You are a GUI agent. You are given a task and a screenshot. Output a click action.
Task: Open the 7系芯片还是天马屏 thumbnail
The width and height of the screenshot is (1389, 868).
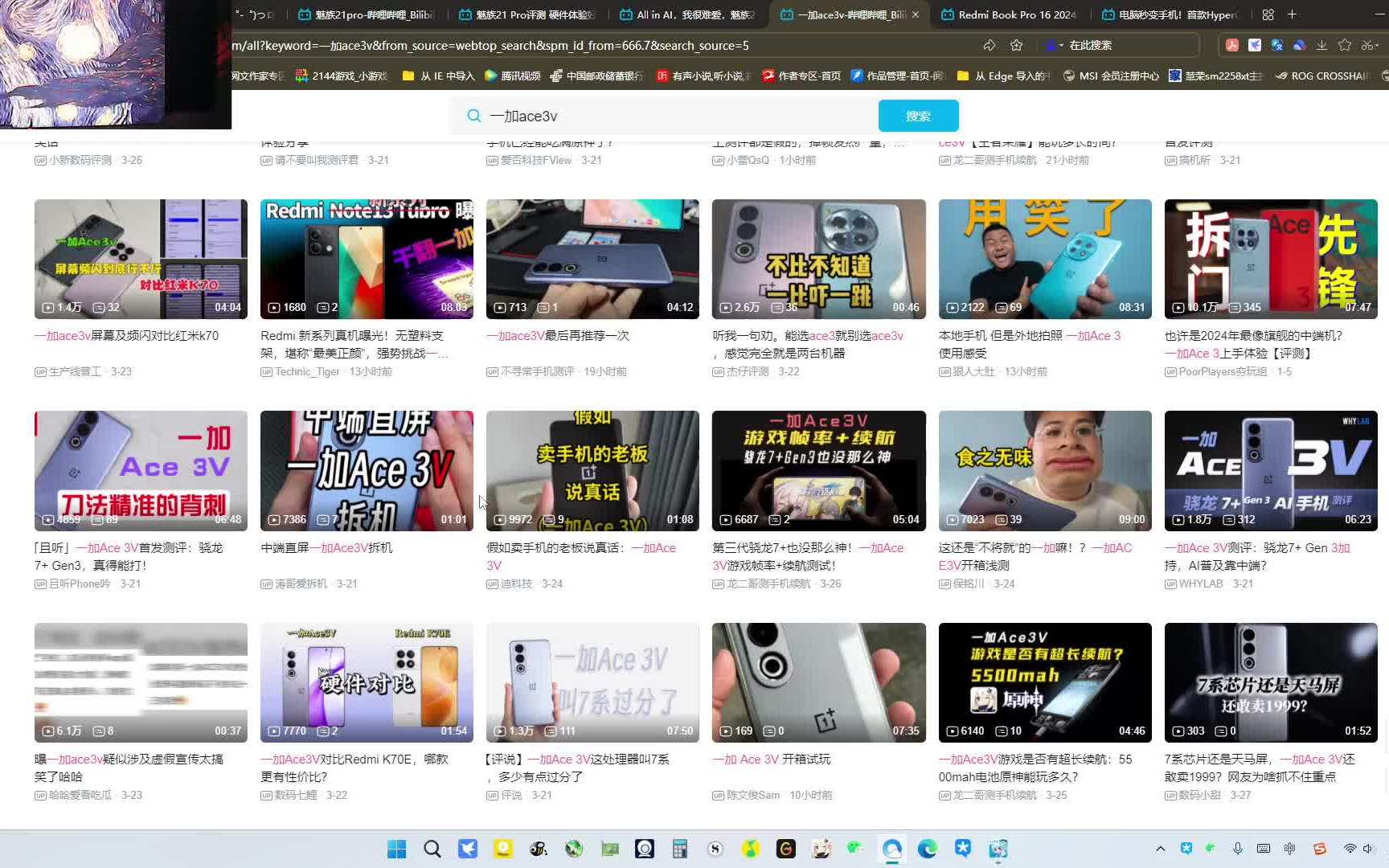[x=1271, y=682]
